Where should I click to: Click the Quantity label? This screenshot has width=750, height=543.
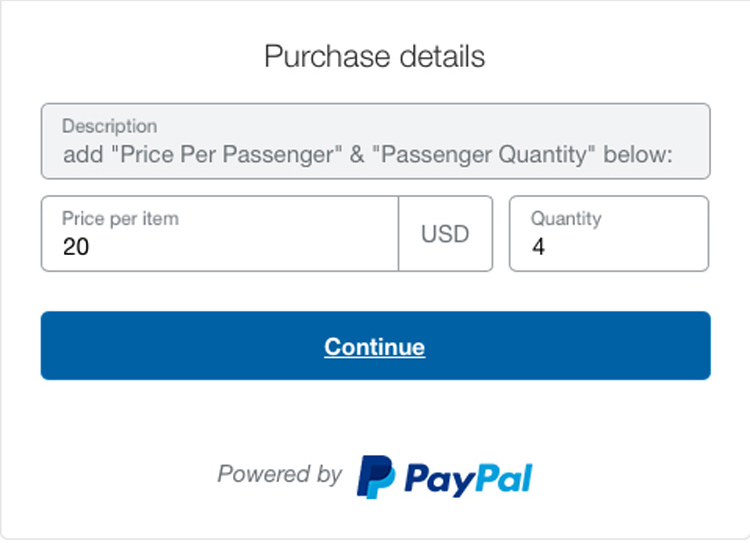[566, 219]
